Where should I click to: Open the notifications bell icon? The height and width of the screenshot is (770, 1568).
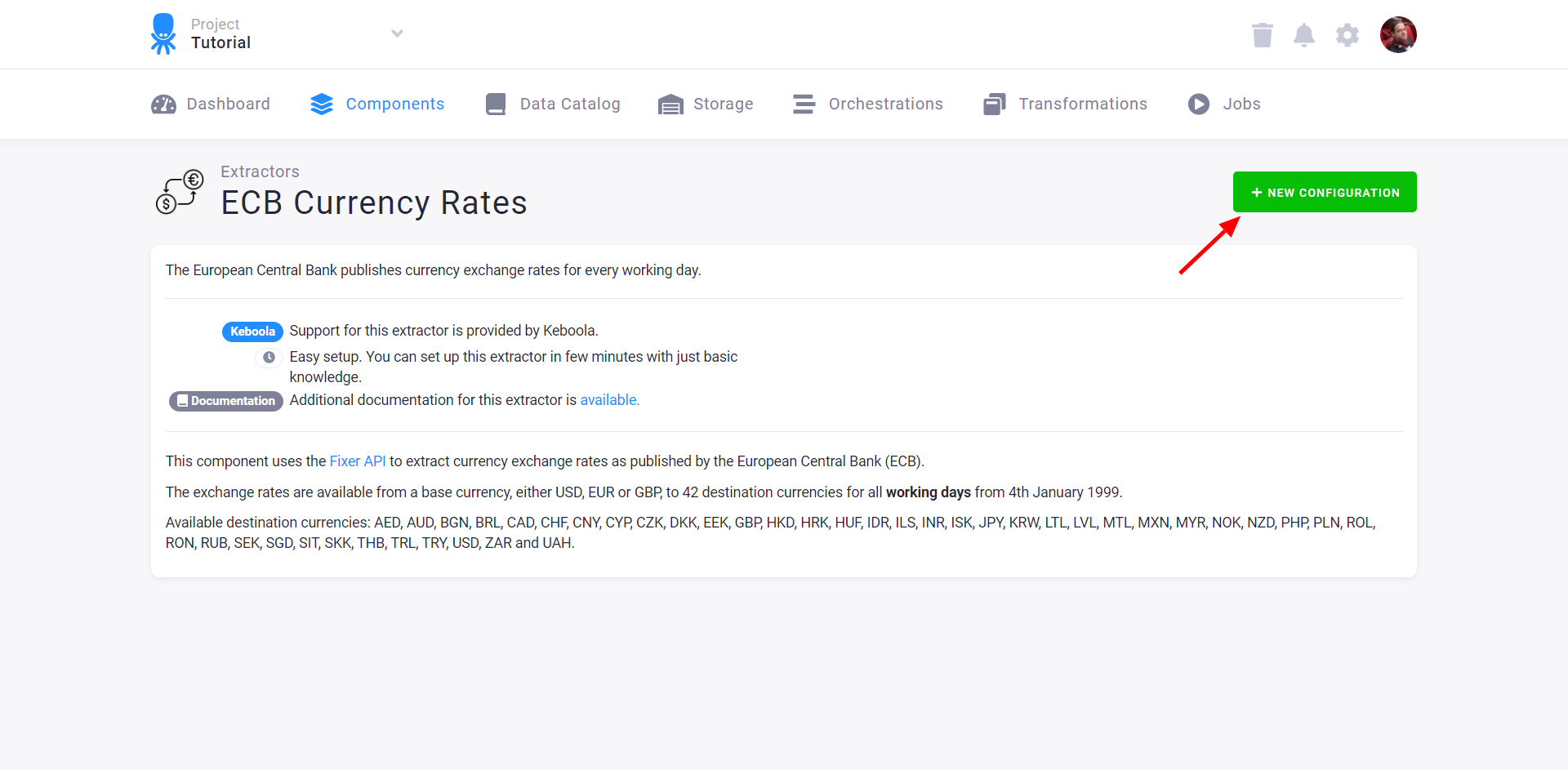point(1304,35)
